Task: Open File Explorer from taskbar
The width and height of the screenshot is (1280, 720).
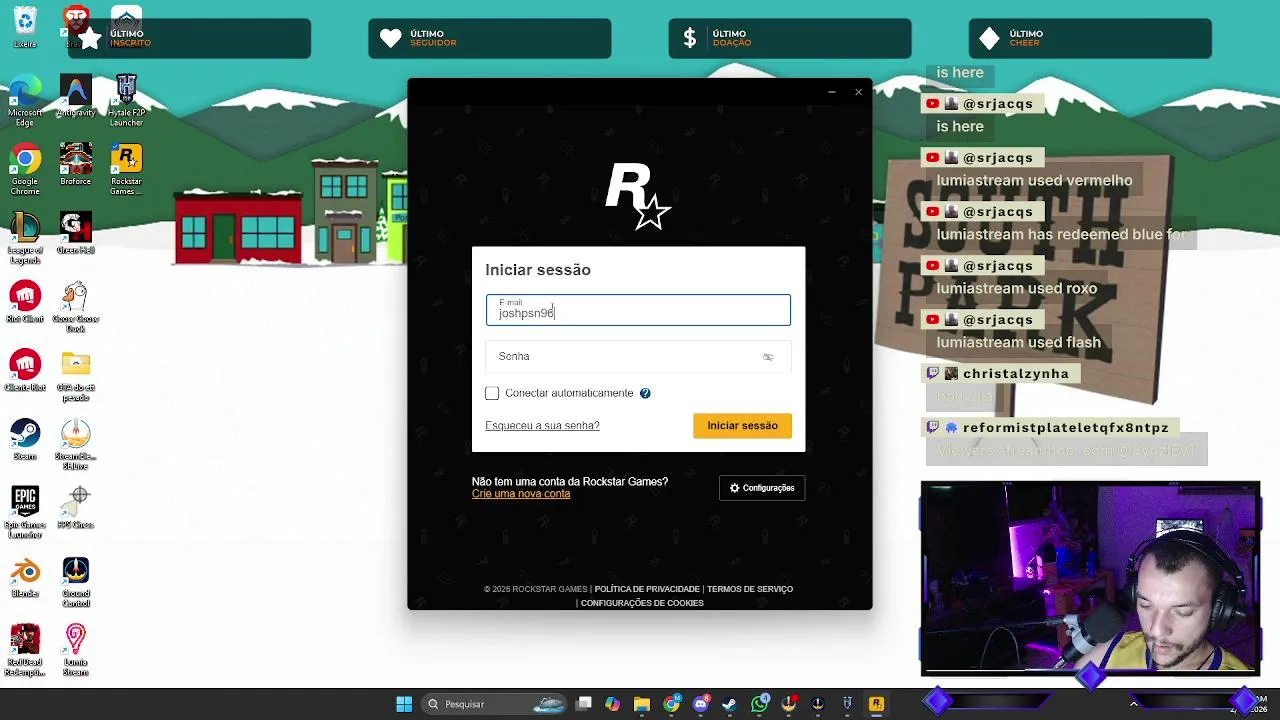Action: [642, 704]
